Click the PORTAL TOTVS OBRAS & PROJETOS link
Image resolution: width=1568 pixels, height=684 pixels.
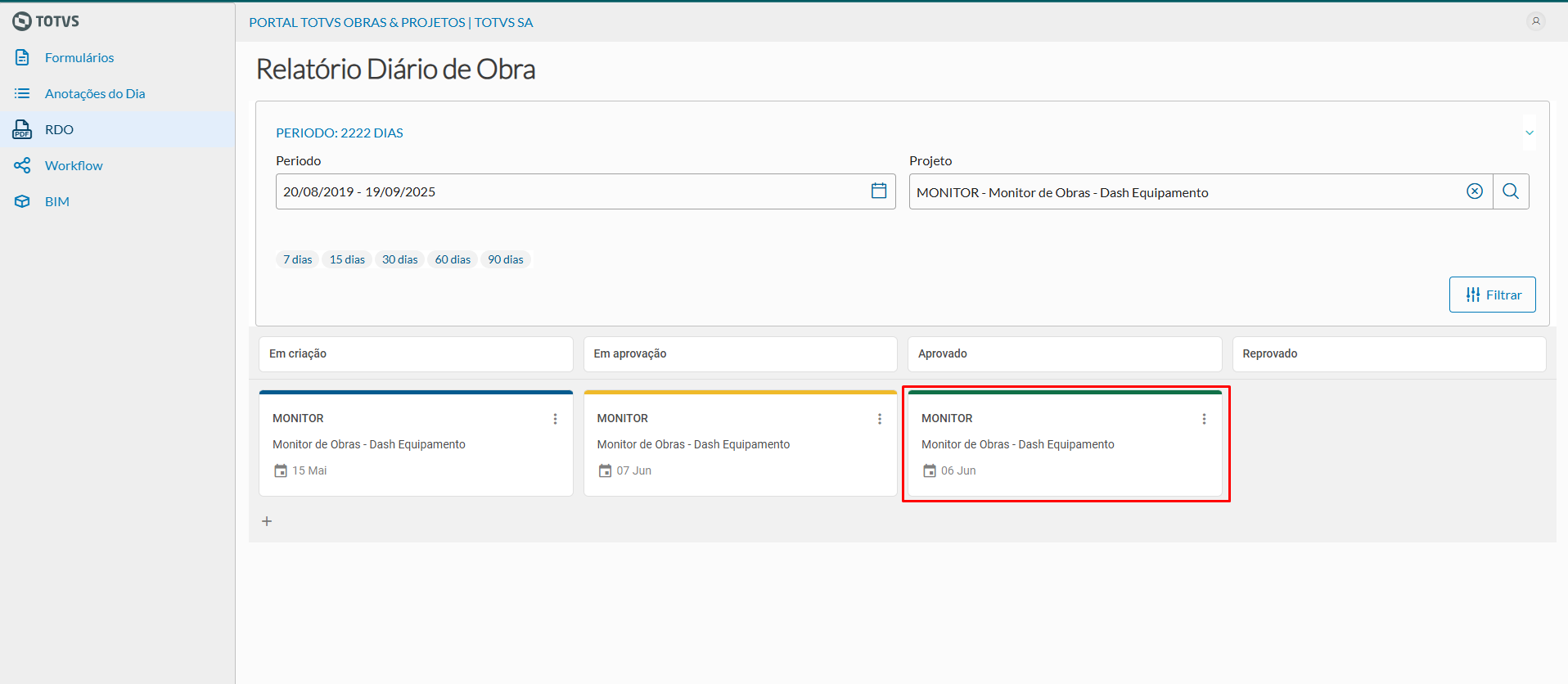pos(390,22)
